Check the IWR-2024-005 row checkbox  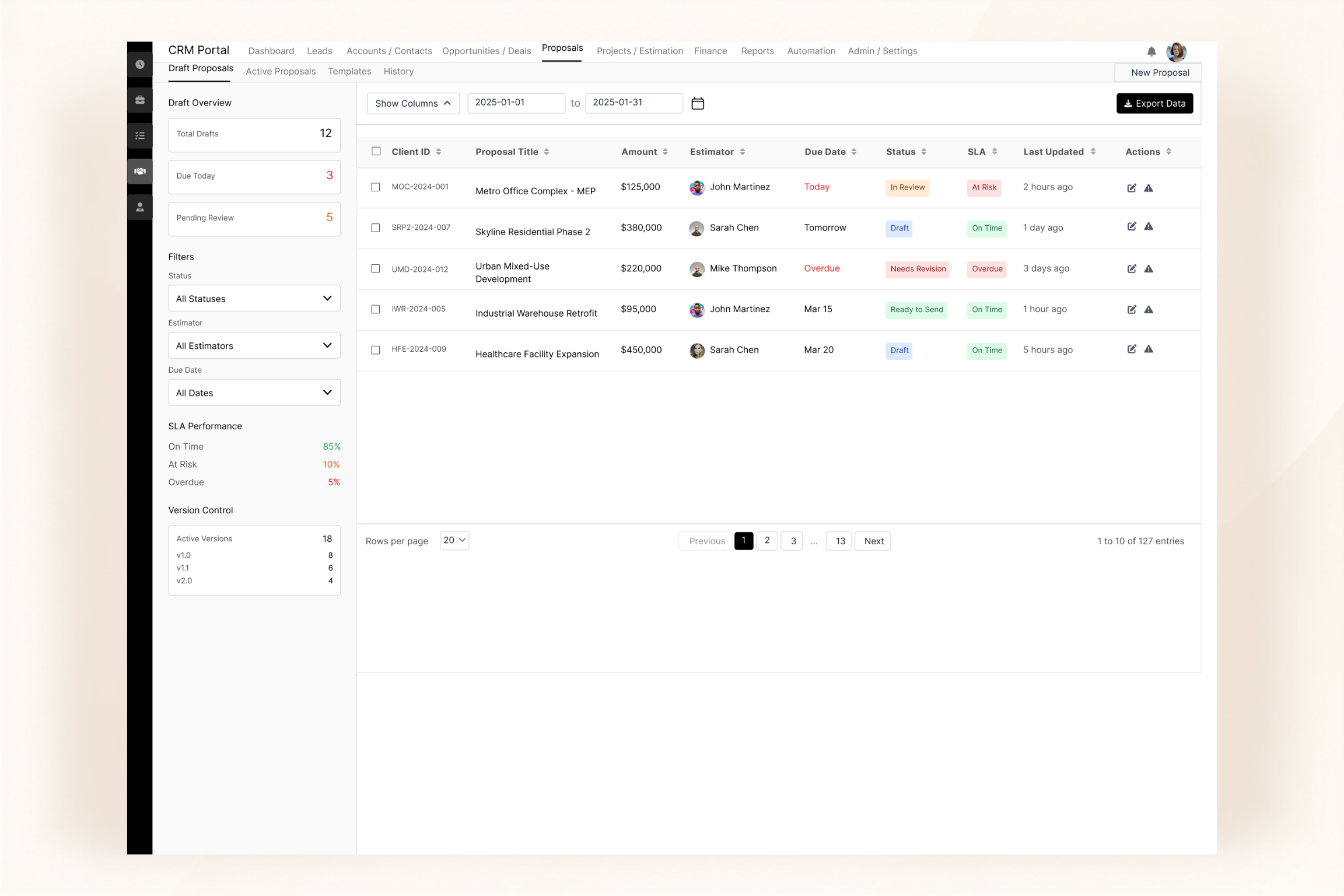tap(376, 309)
